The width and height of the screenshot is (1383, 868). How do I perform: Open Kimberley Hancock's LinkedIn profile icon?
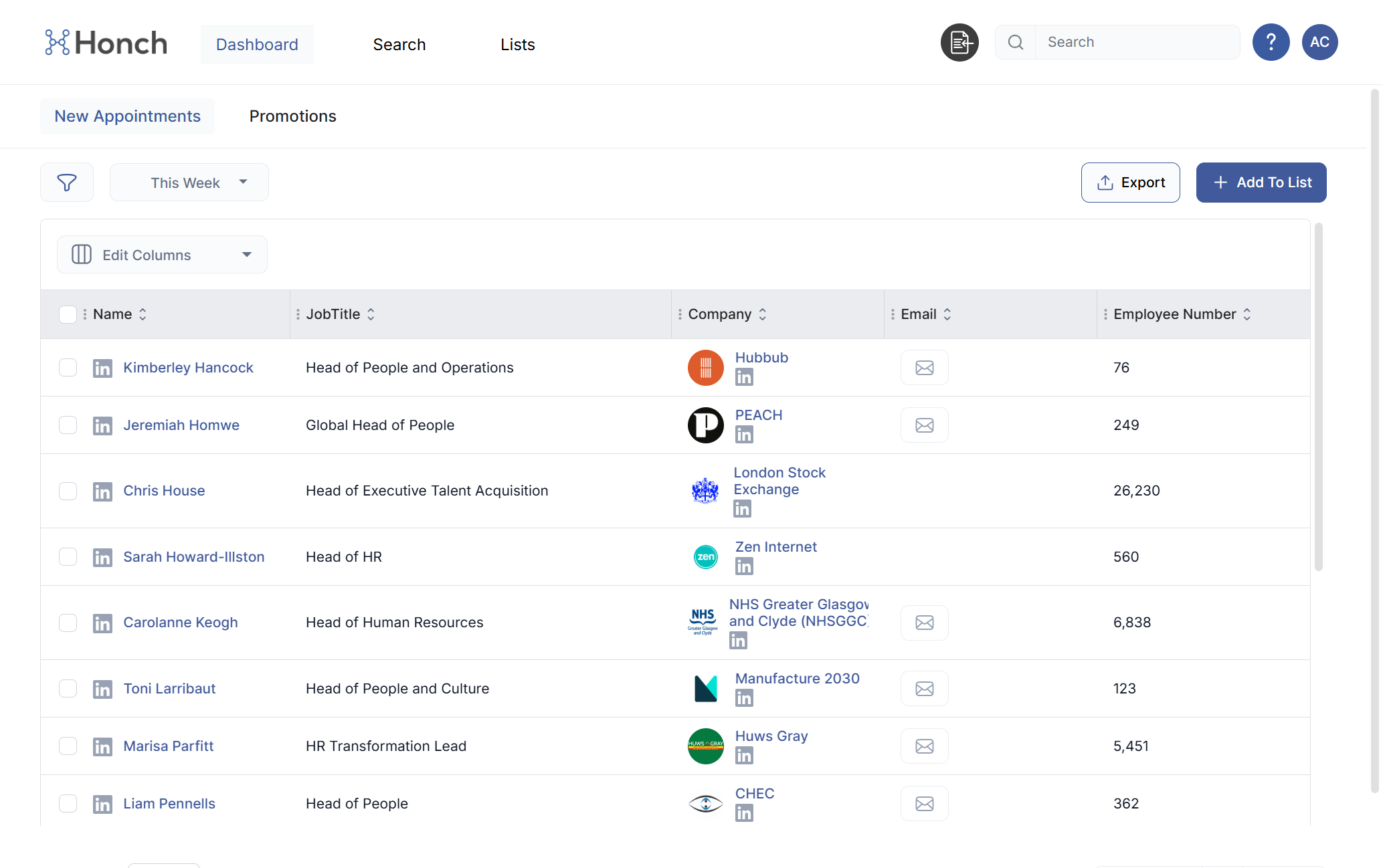click(102, 368)
